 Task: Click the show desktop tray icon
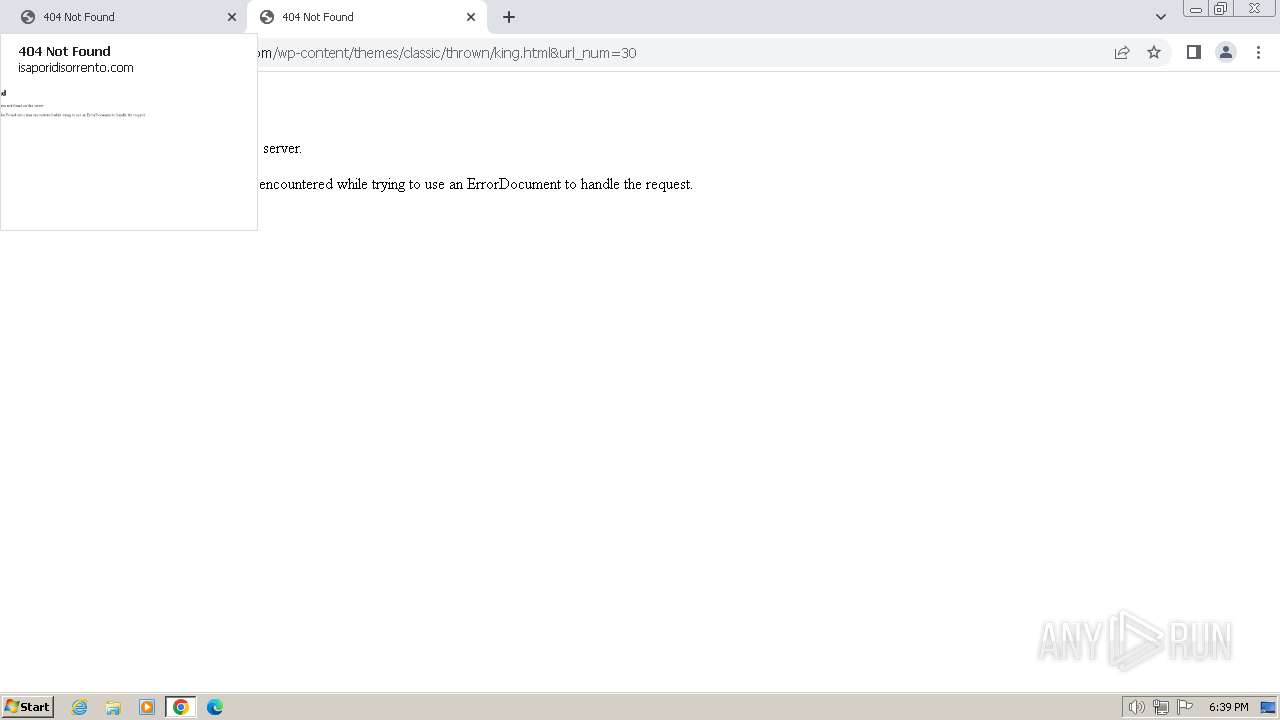pyautogui.click(x=1268, y=707)
